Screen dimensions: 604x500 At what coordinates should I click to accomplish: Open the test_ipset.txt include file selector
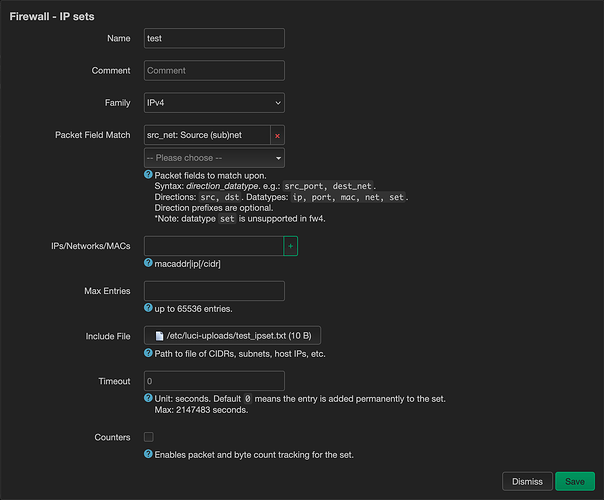coord(232,336)
